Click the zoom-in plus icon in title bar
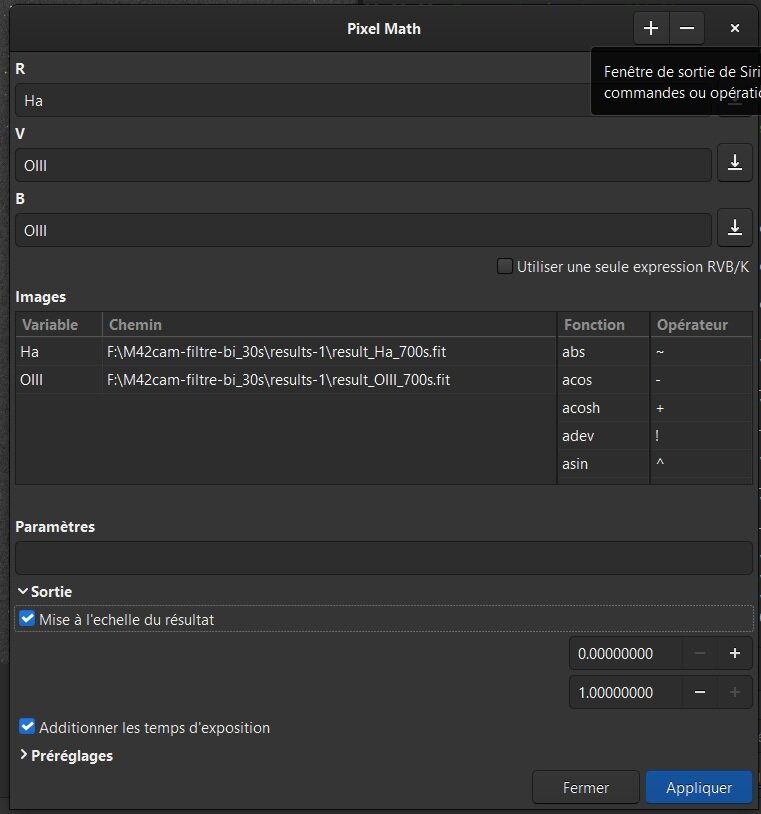Image resolution: width=761 pixels, height=814 pixels. click(651, 28)
